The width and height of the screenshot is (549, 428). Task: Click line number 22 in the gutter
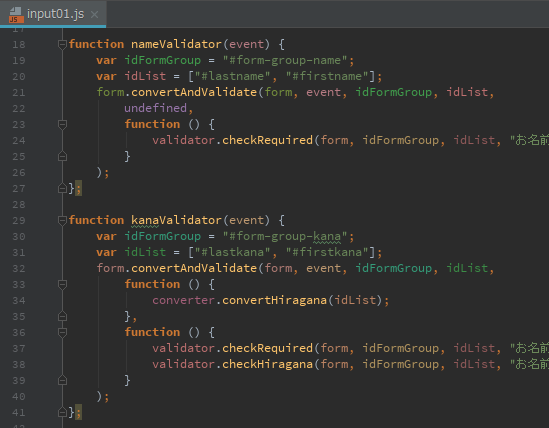pyautogui.click(x=19, y=109)
